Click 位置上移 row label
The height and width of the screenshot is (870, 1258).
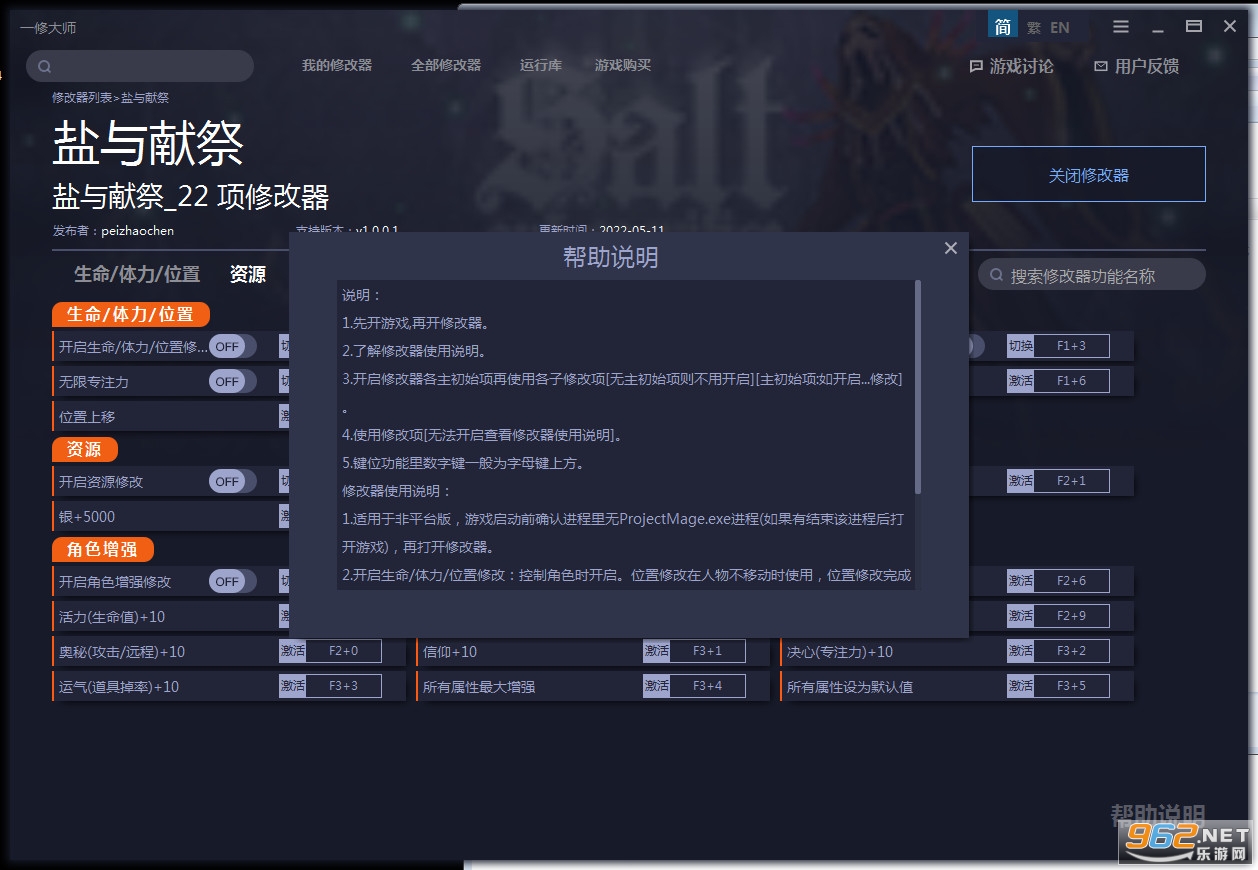tap(87, 417)
